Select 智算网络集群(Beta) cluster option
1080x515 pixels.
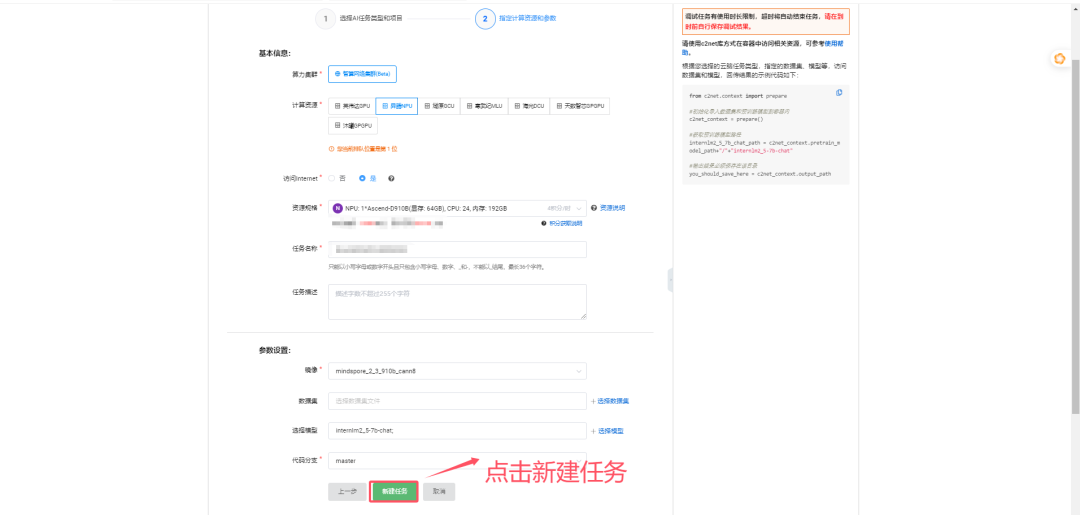(362, 74)
